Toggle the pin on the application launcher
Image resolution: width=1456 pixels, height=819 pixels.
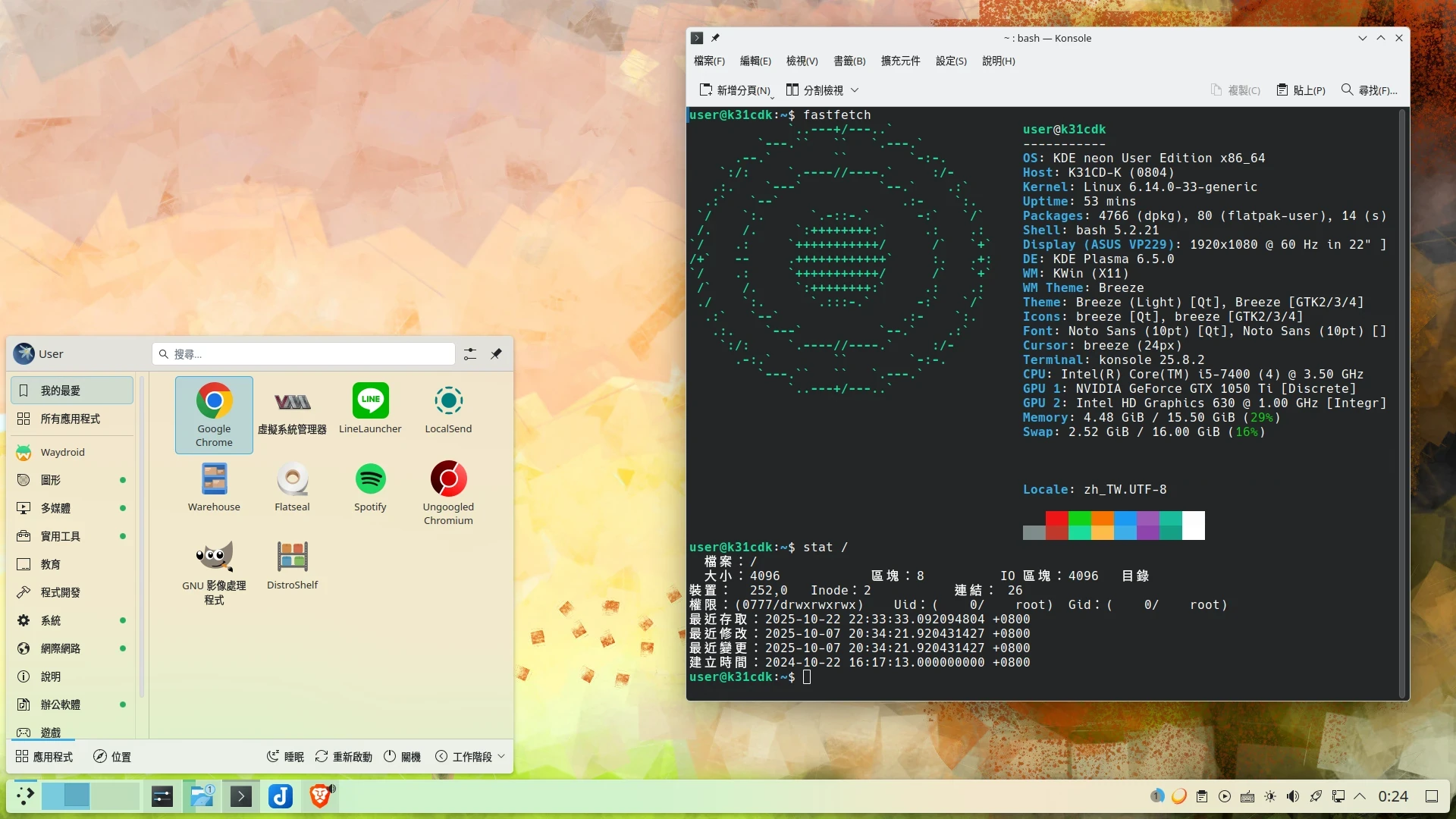pos(496,354)
